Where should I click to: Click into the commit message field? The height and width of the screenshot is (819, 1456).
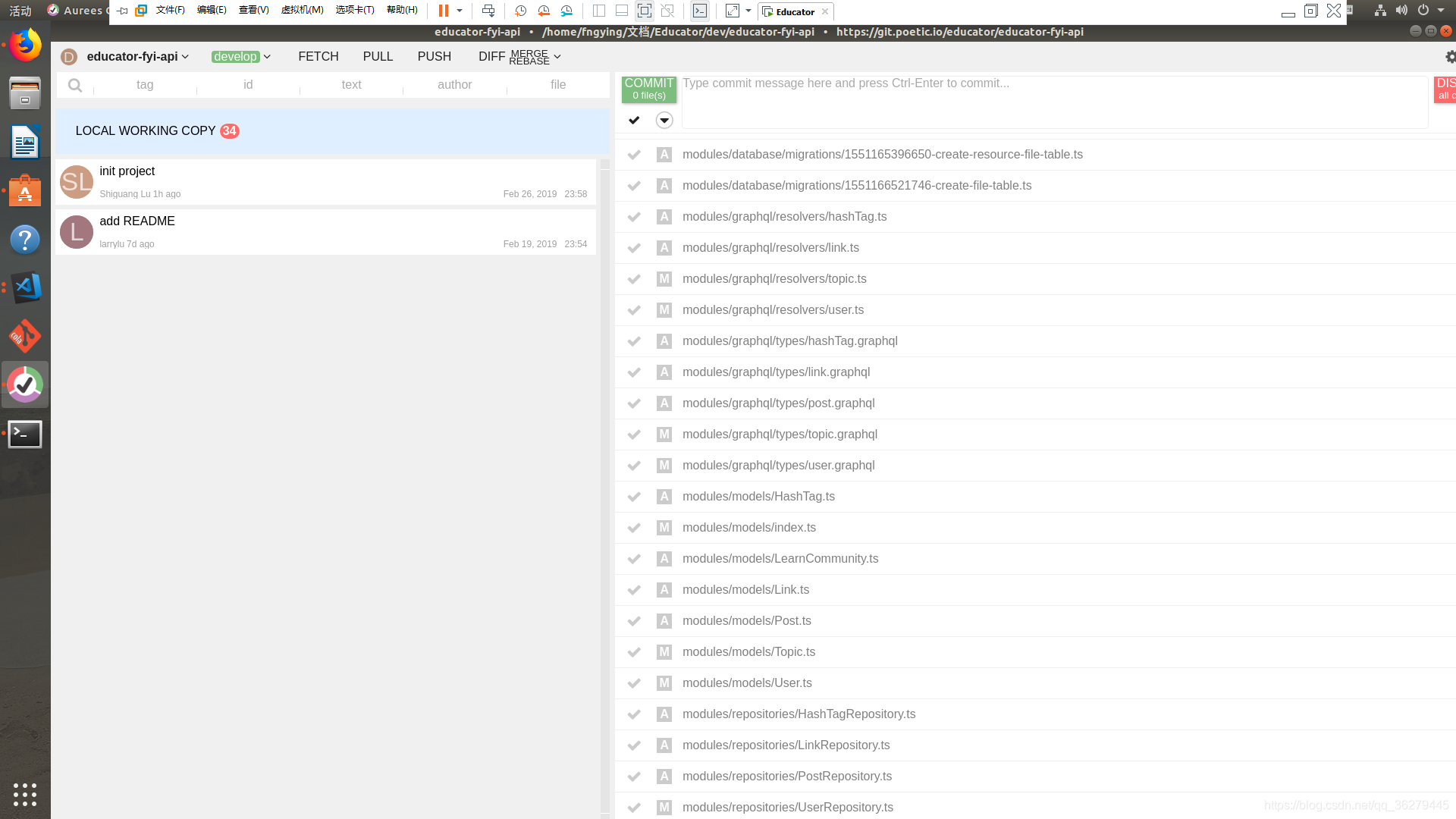coord(1054,102)
